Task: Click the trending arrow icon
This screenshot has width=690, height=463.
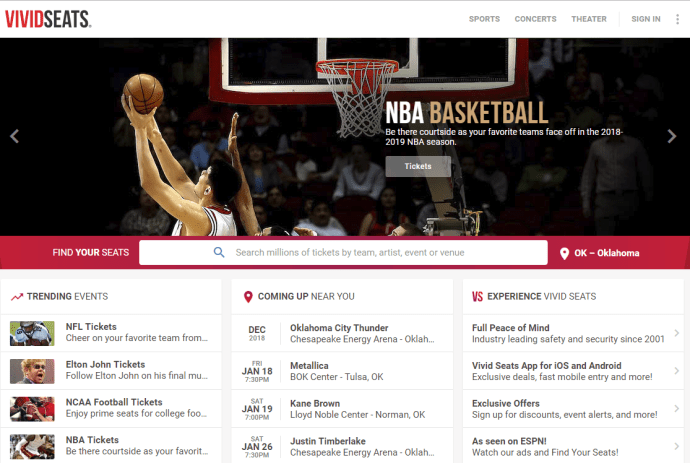Action: (x=17, y=297)
